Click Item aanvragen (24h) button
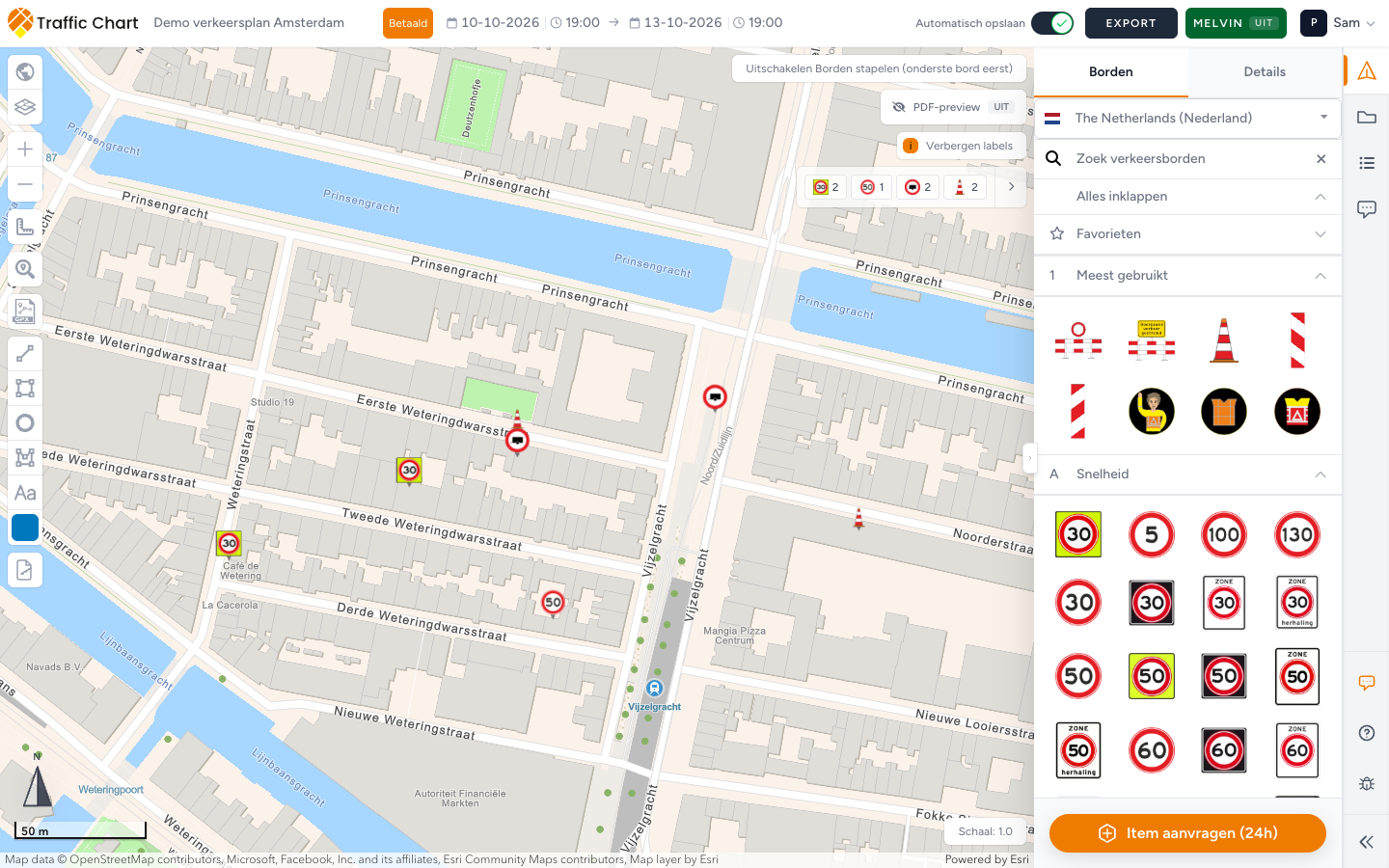 pos(1187,833)
